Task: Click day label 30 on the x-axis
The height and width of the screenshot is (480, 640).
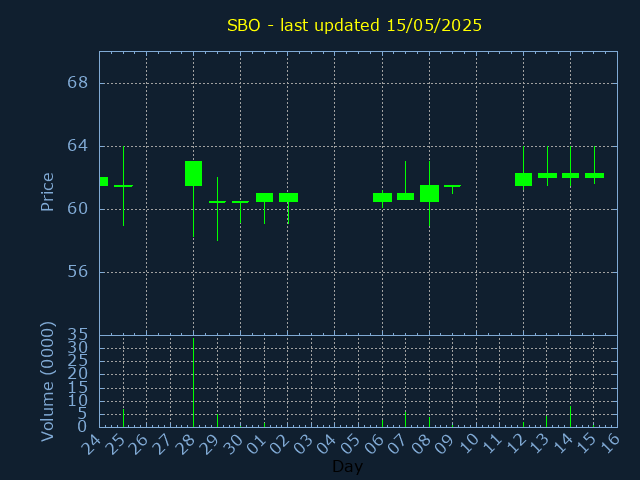Action: pyautogui.click(x=232, y=444)
